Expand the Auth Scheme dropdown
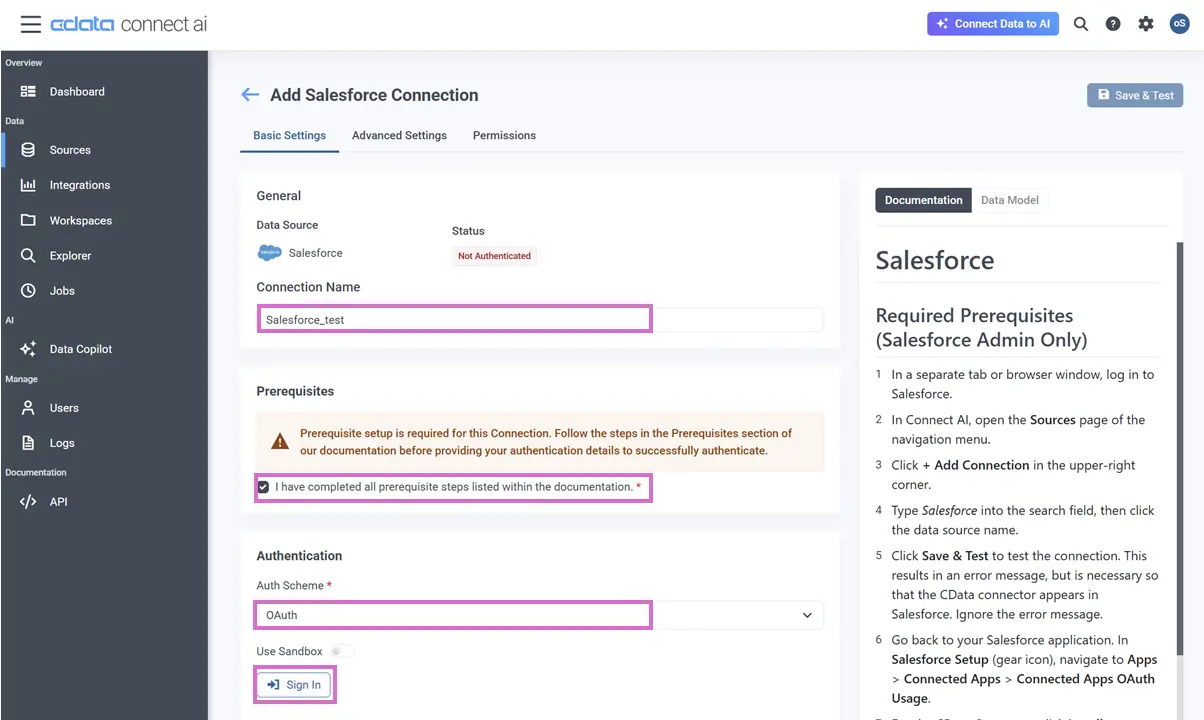This screenshot has width=1204, height=720. pyautogui.click(x=807, y=615)
